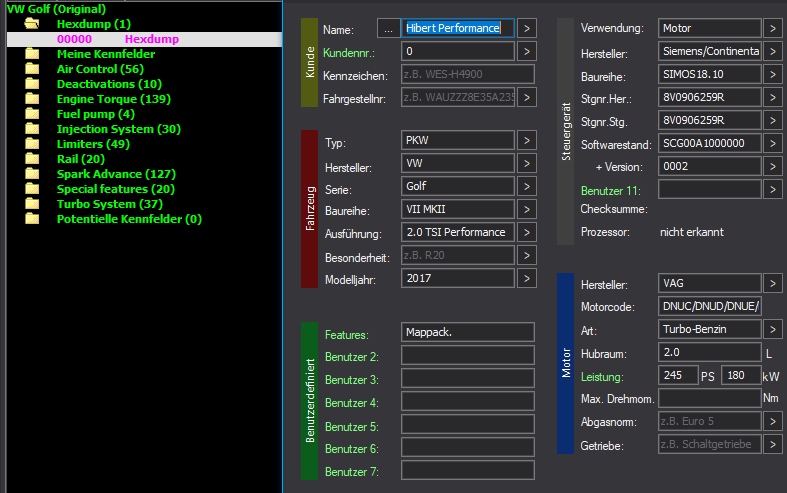Open arrow next to Modelljahr 2017

527,278
